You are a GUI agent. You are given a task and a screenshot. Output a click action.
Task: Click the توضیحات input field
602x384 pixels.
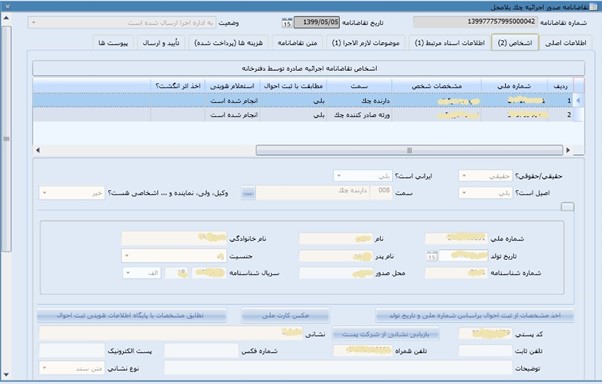pos(338,368)
